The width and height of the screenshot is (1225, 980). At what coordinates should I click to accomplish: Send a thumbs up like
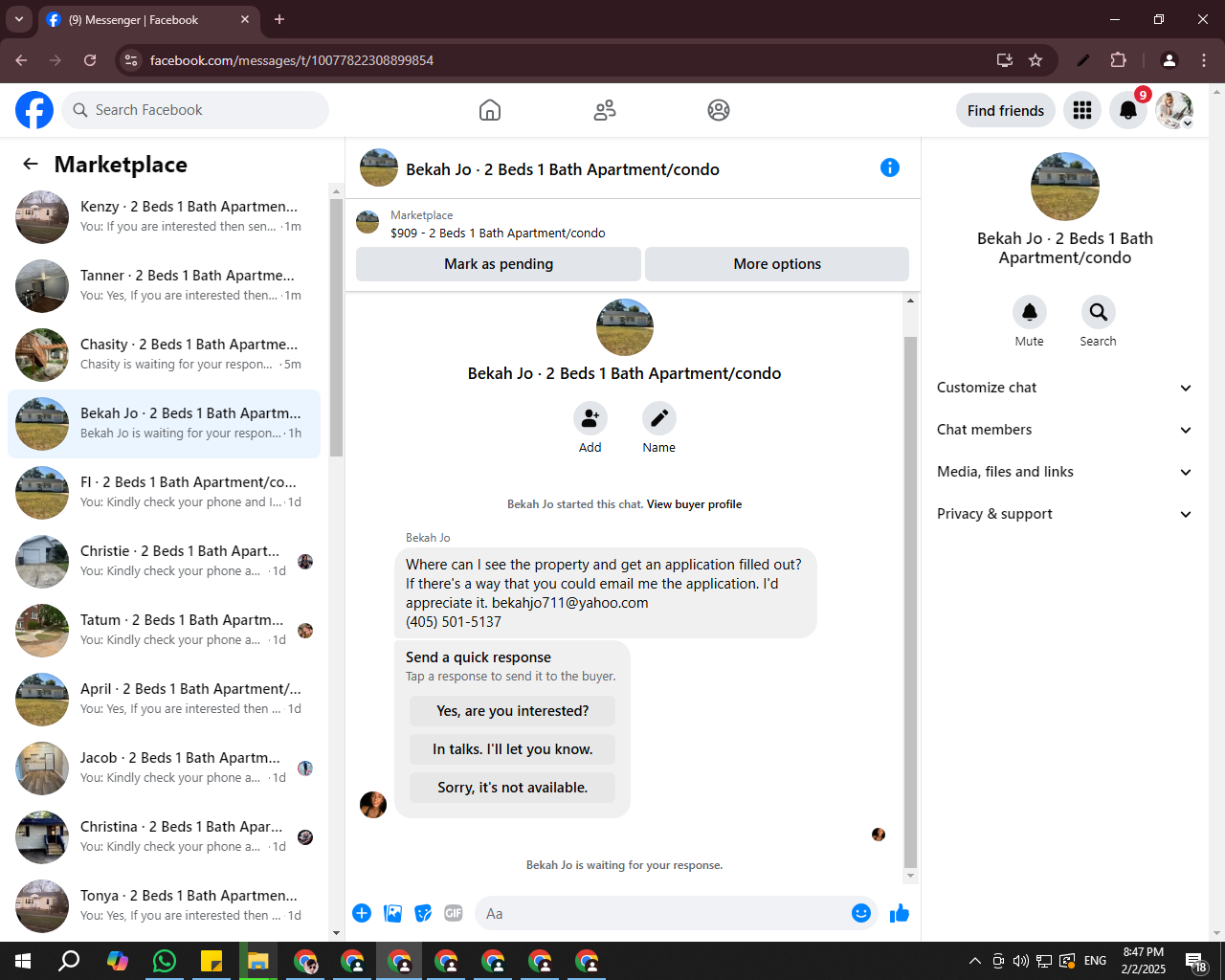click(x=900, y=913)
